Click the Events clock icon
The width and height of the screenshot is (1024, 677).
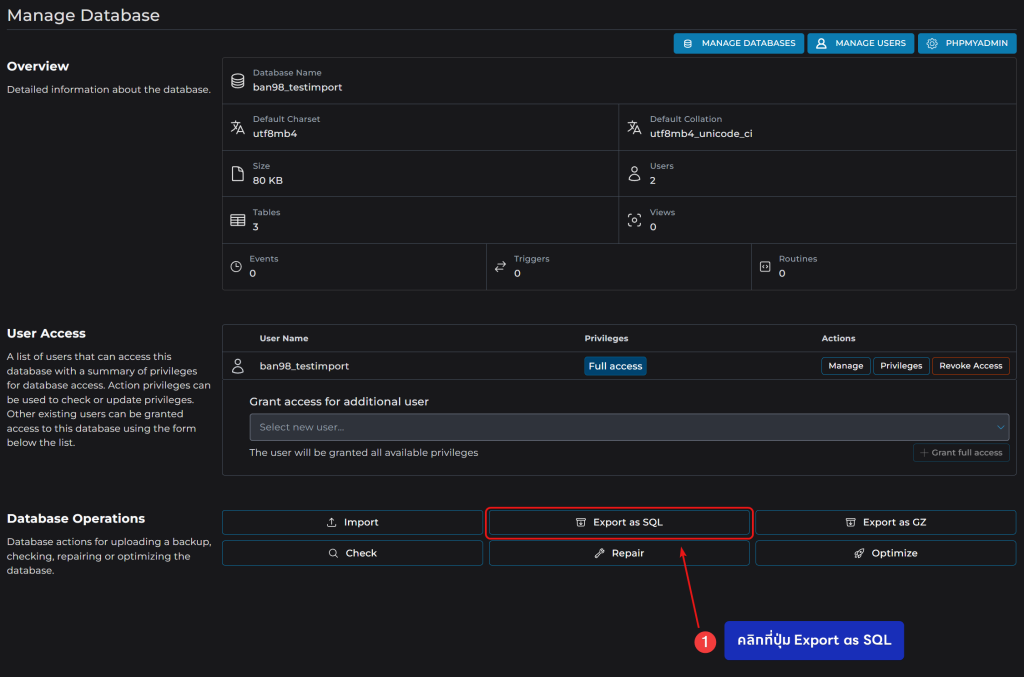pyautogui.click(x=236, y=267)
